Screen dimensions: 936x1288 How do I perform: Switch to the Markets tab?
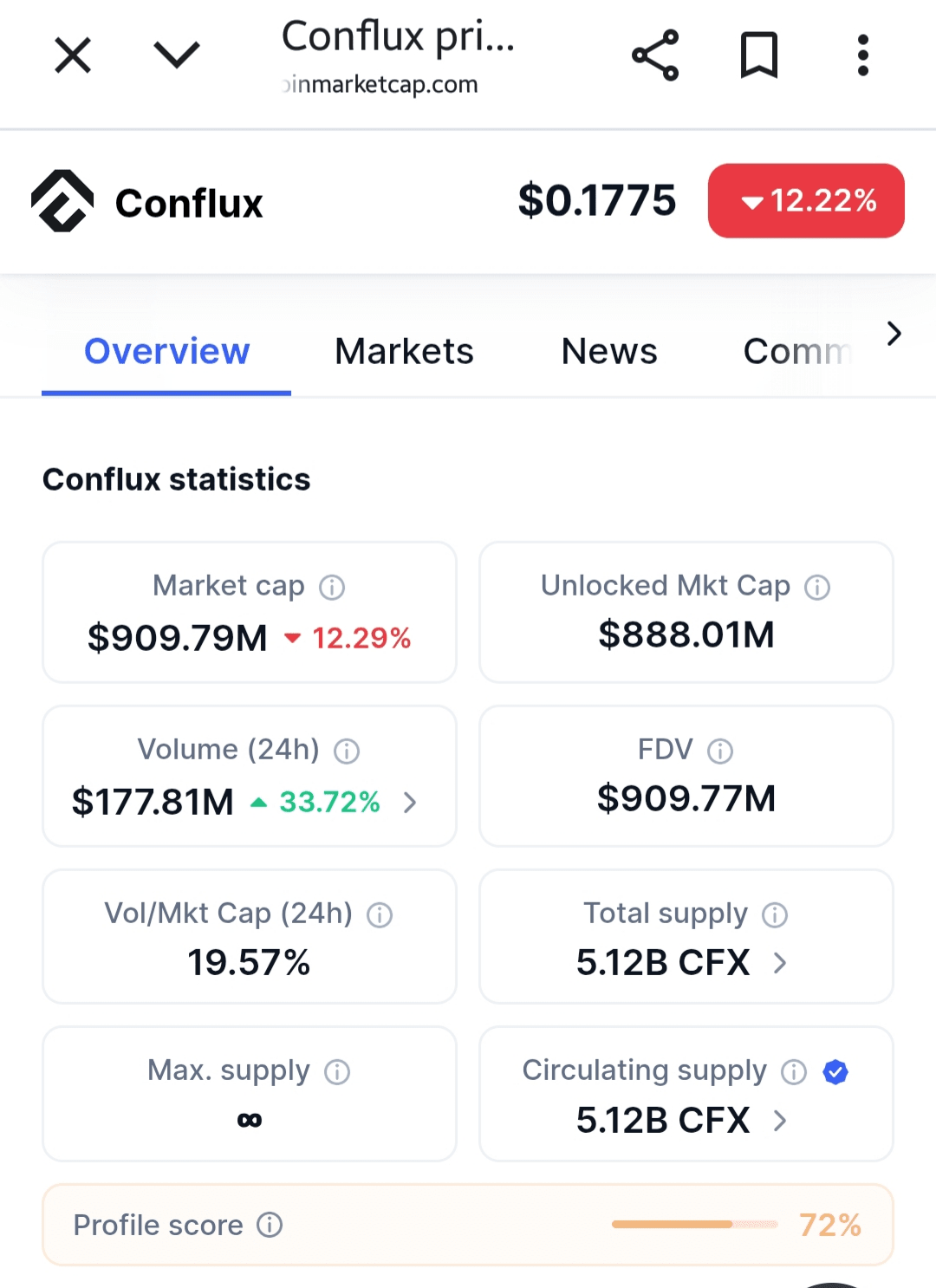point(404,351)
